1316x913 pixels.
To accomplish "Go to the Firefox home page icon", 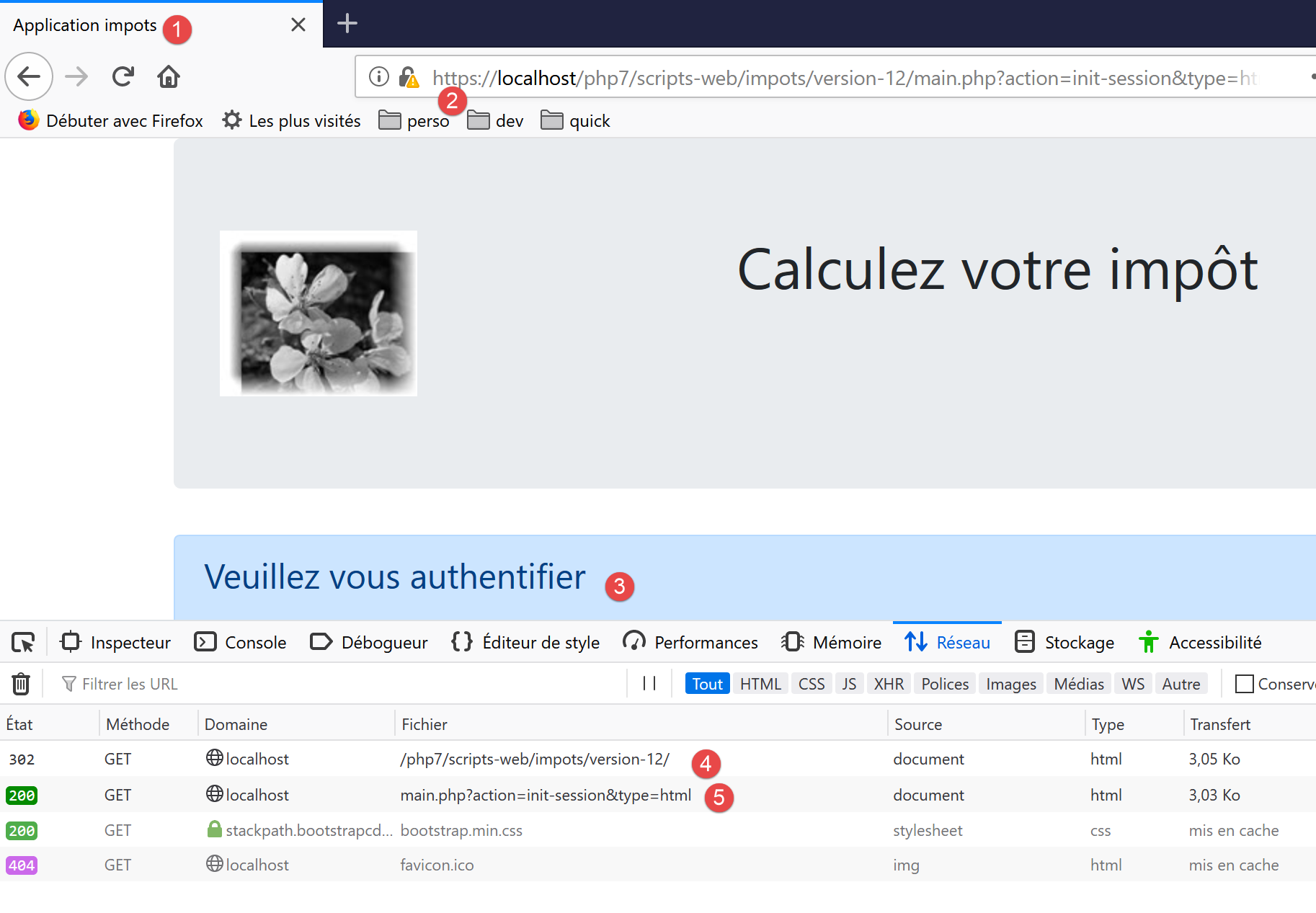I will (169, 76).
